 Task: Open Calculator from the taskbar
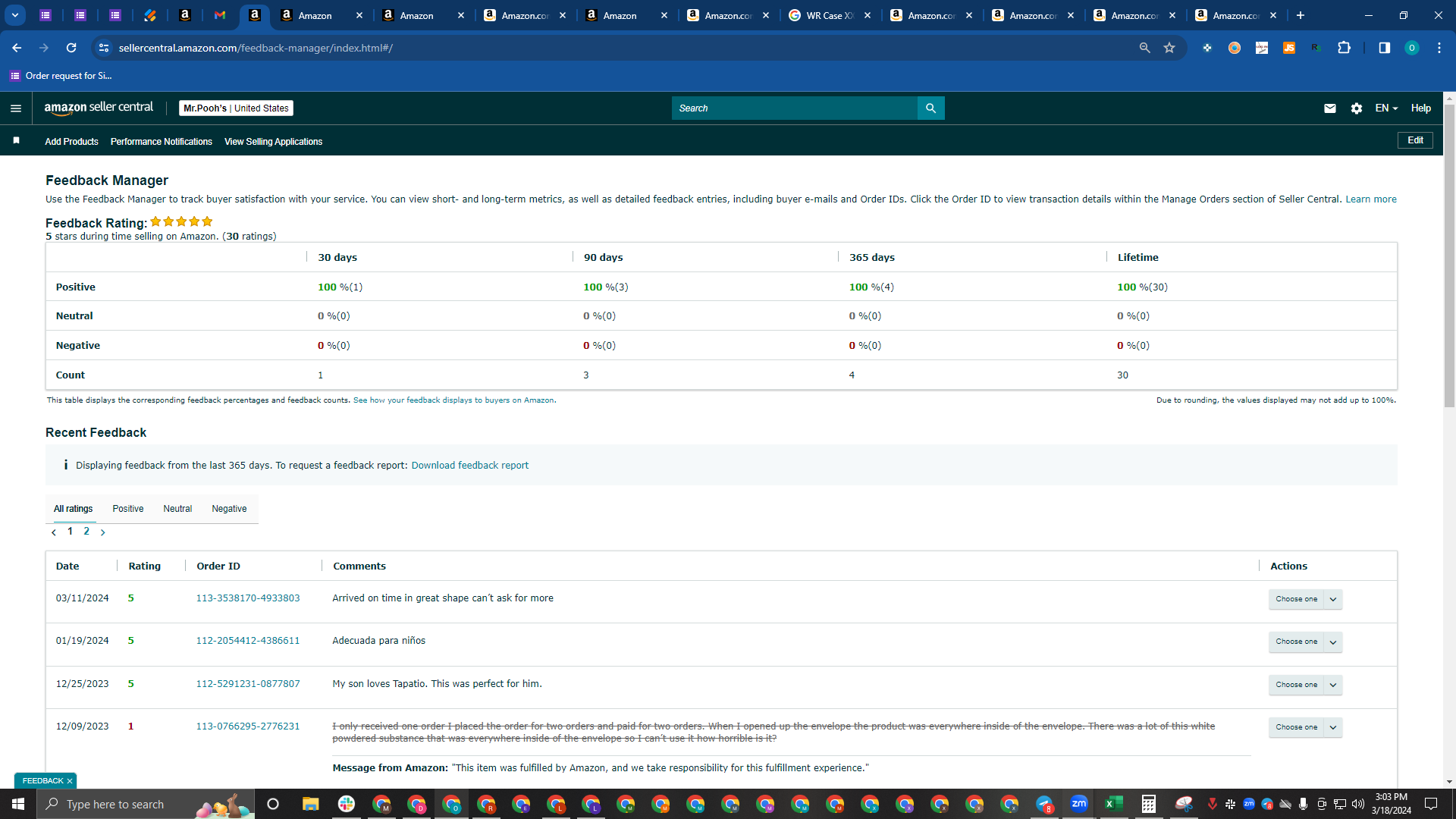tap(1149, 804)
